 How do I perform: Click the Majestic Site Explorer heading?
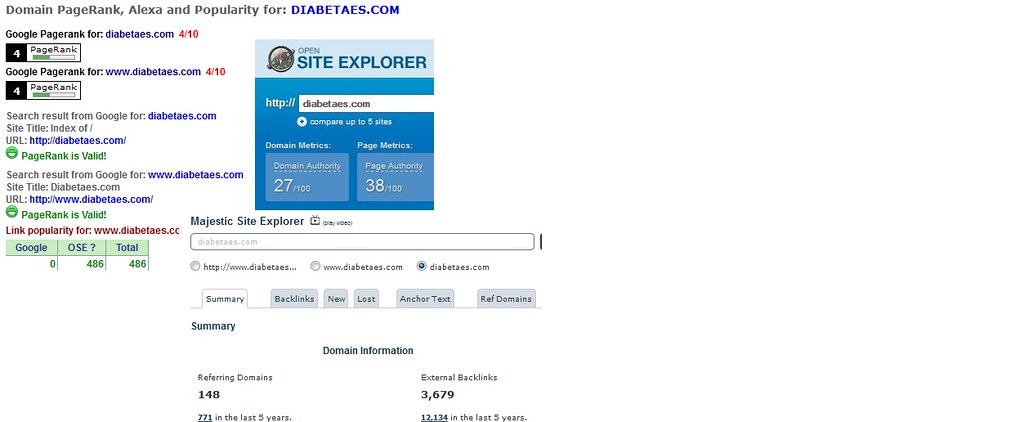coord(248,221)
